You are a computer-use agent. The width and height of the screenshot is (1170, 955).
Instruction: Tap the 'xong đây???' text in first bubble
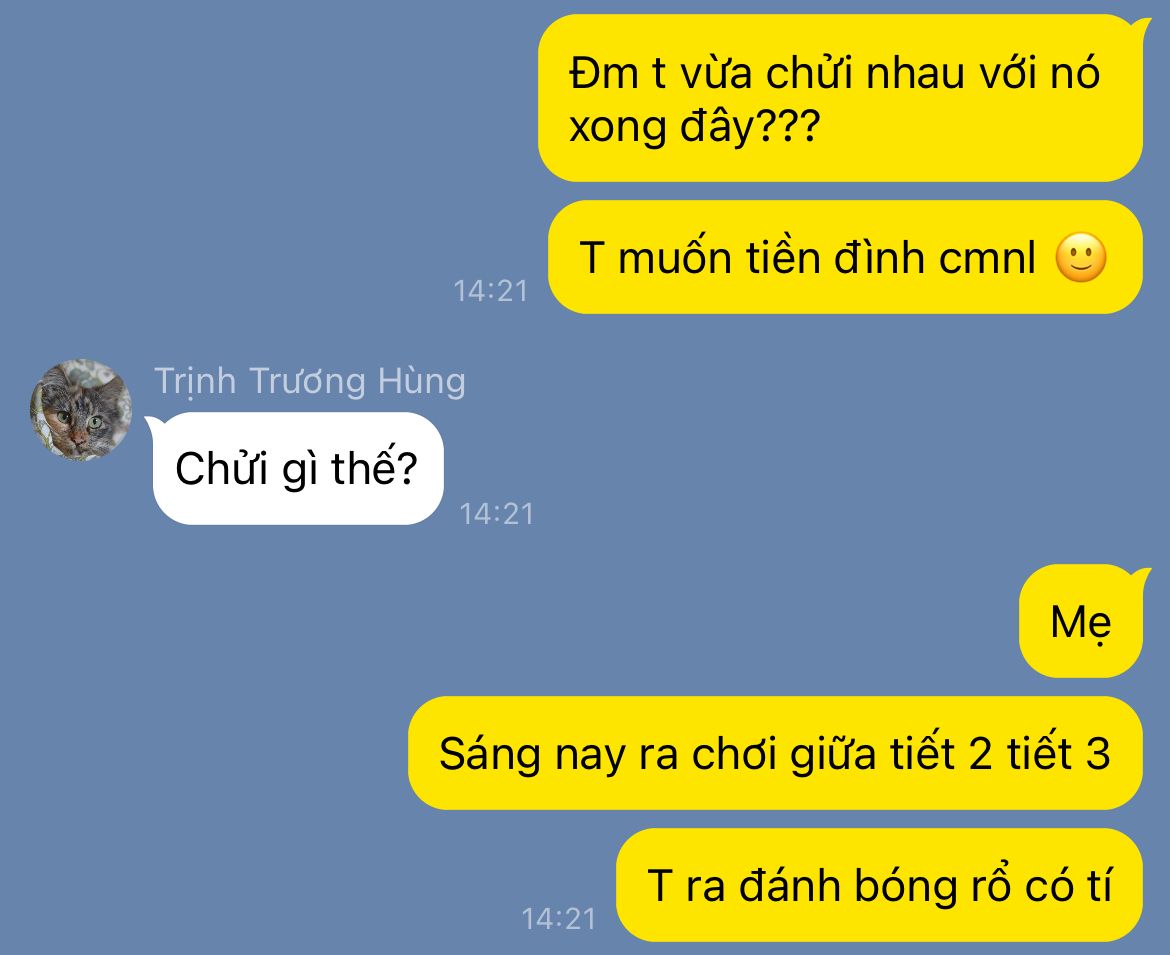694,126
